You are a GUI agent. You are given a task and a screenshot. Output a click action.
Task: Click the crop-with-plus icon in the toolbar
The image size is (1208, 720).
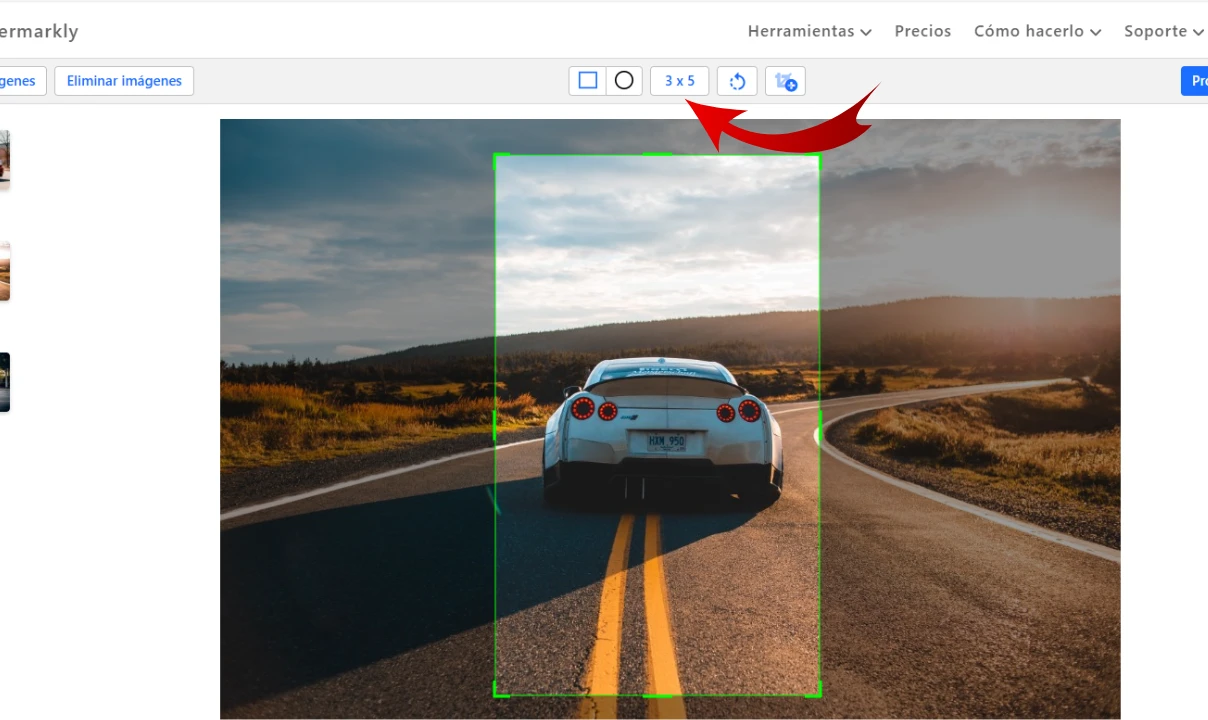(785, 81)
